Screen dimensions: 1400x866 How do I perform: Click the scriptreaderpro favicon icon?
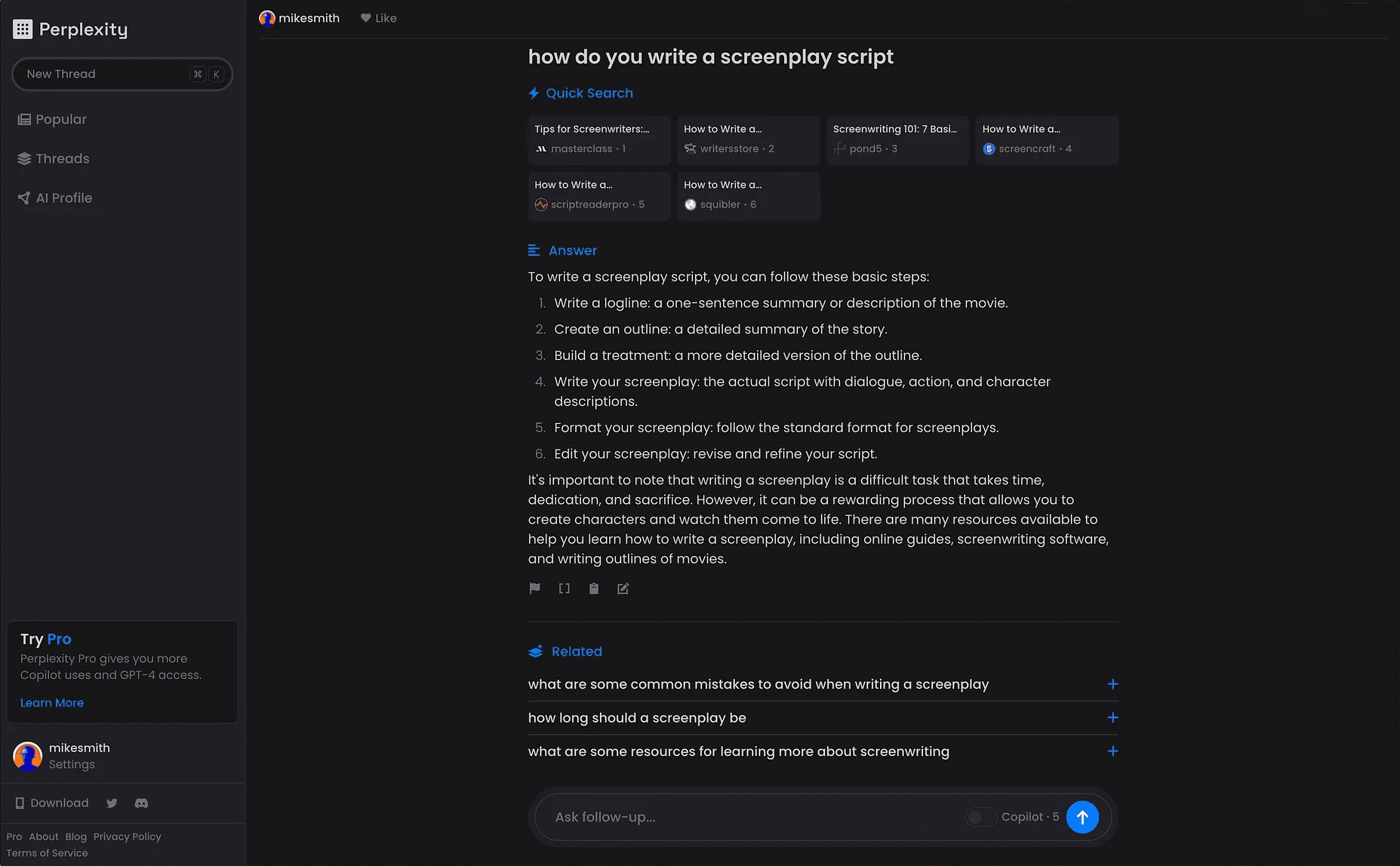[x=541, y=204]
